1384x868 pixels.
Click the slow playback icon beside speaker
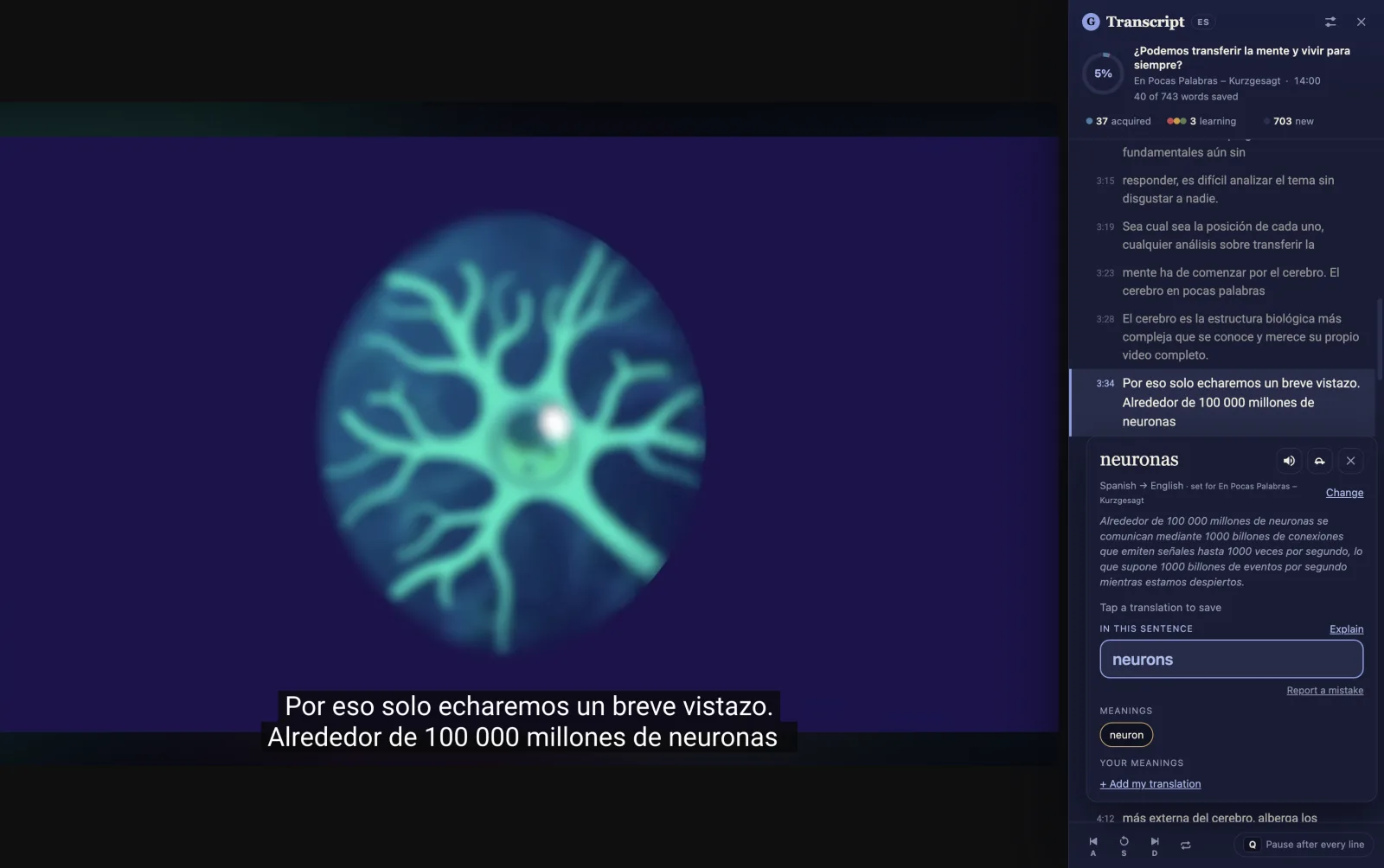click(1319, 461)
